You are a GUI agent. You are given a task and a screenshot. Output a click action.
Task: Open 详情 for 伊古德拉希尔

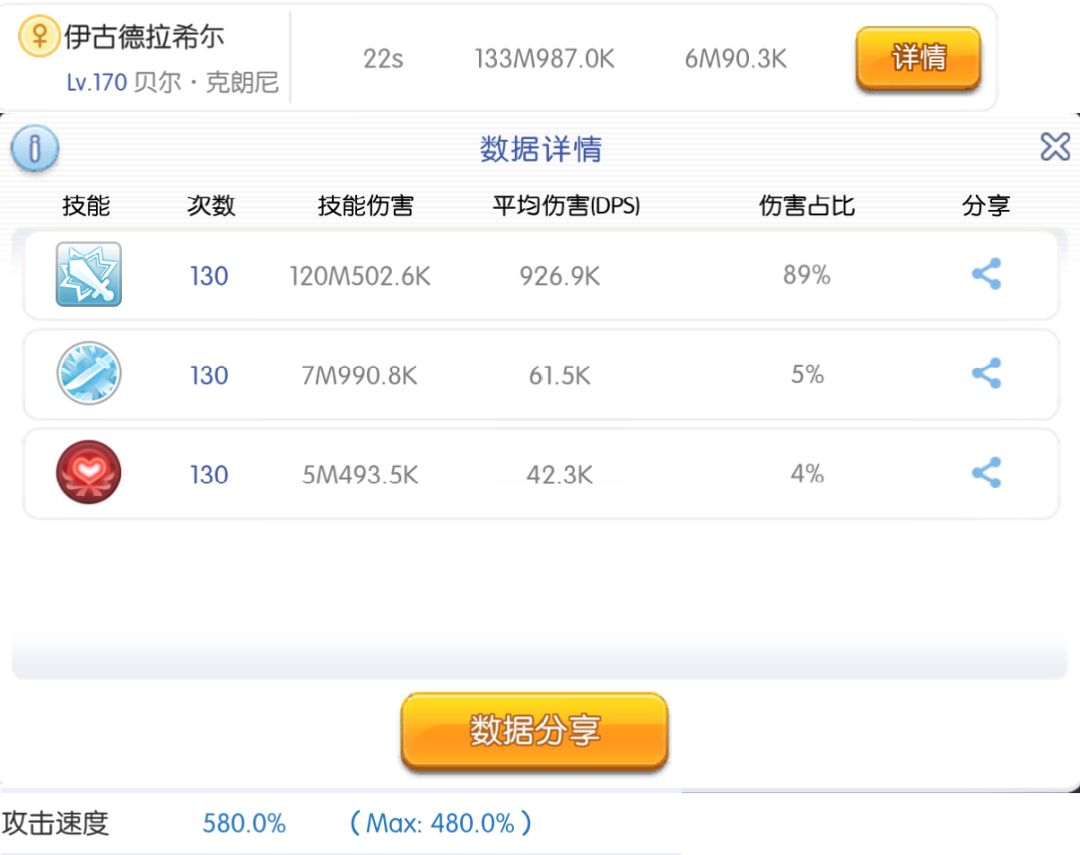tap(918, 58)
